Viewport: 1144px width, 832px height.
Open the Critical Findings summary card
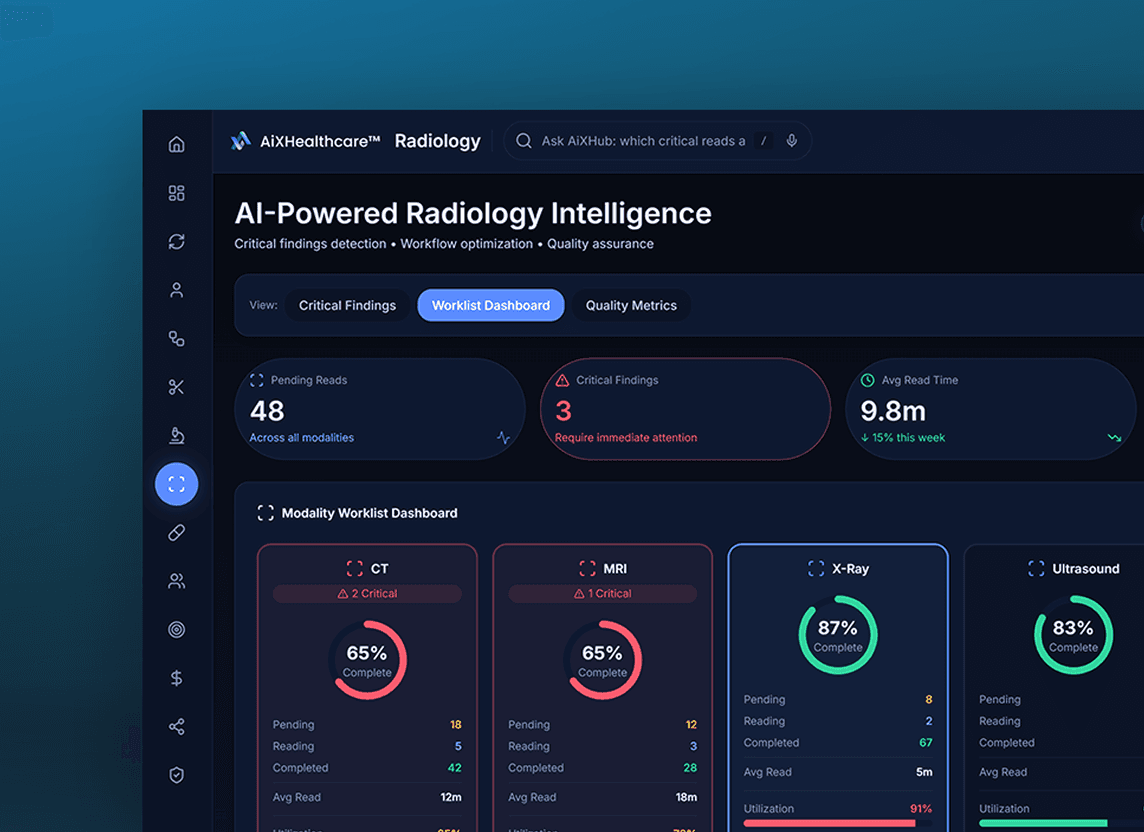coord(685,409)
